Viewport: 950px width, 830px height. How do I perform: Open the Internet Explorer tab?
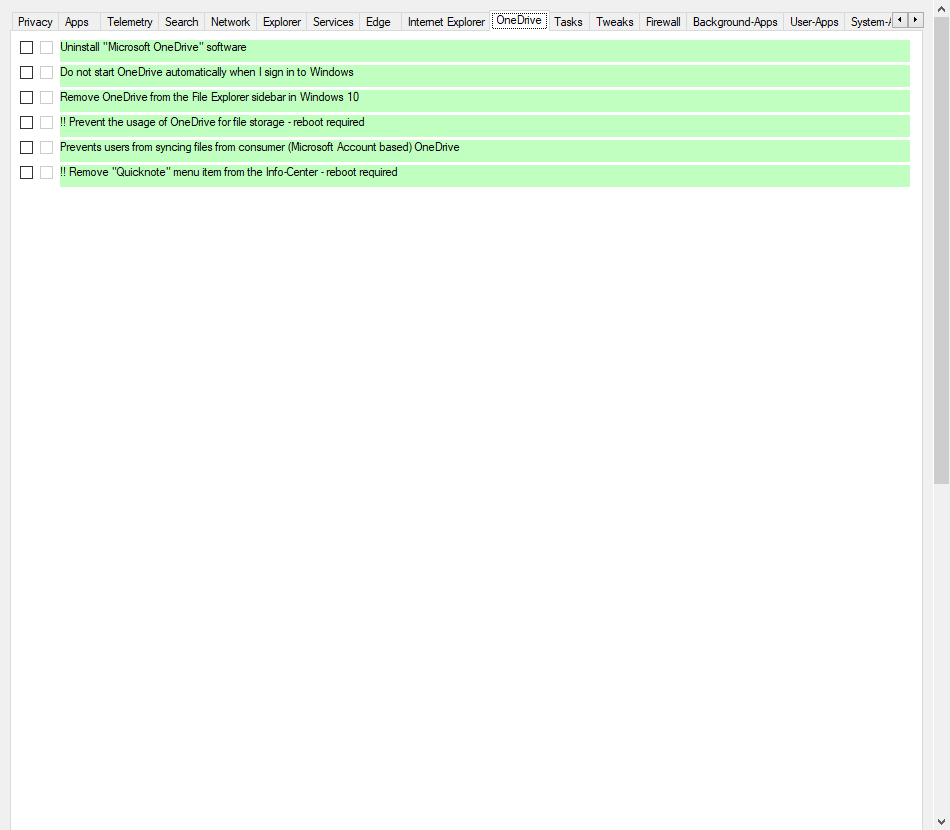[x=446, y=22]
